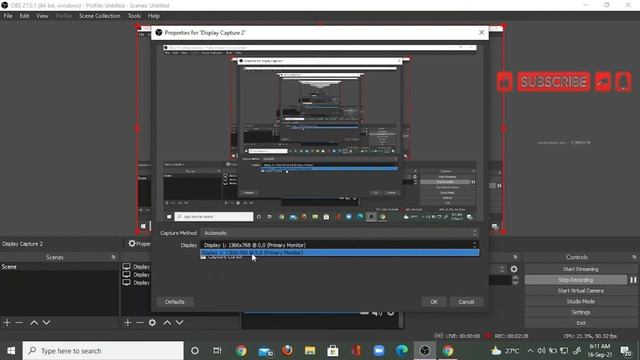Screen dimensions: 640x360
Task: Open the Scene Collection menu
Action: tap(100, 16)
